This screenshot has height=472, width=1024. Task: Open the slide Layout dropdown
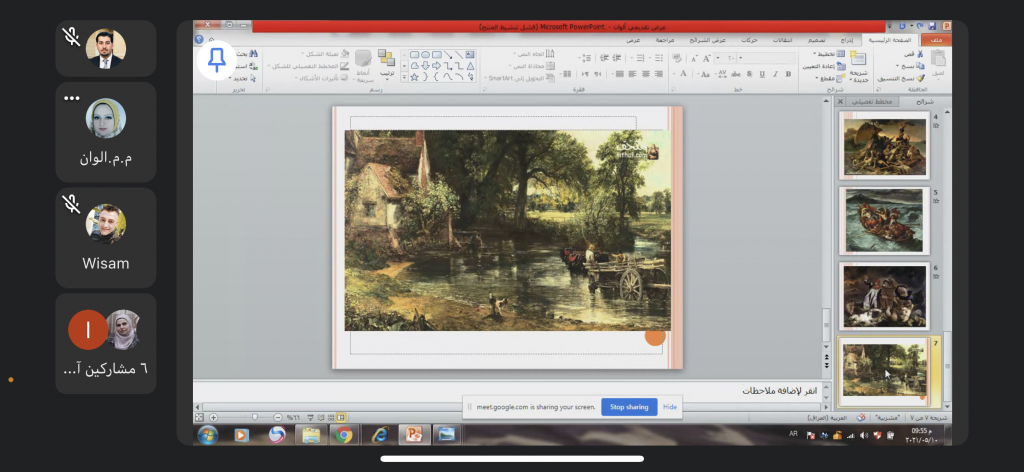click(826, 54)
